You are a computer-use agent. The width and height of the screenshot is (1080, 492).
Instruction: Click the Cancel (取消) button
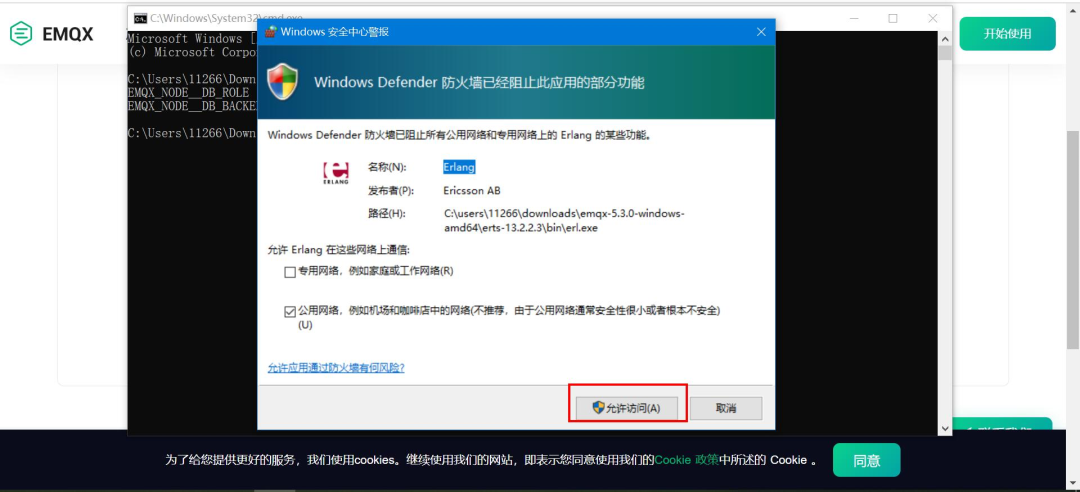pos(726,408)
